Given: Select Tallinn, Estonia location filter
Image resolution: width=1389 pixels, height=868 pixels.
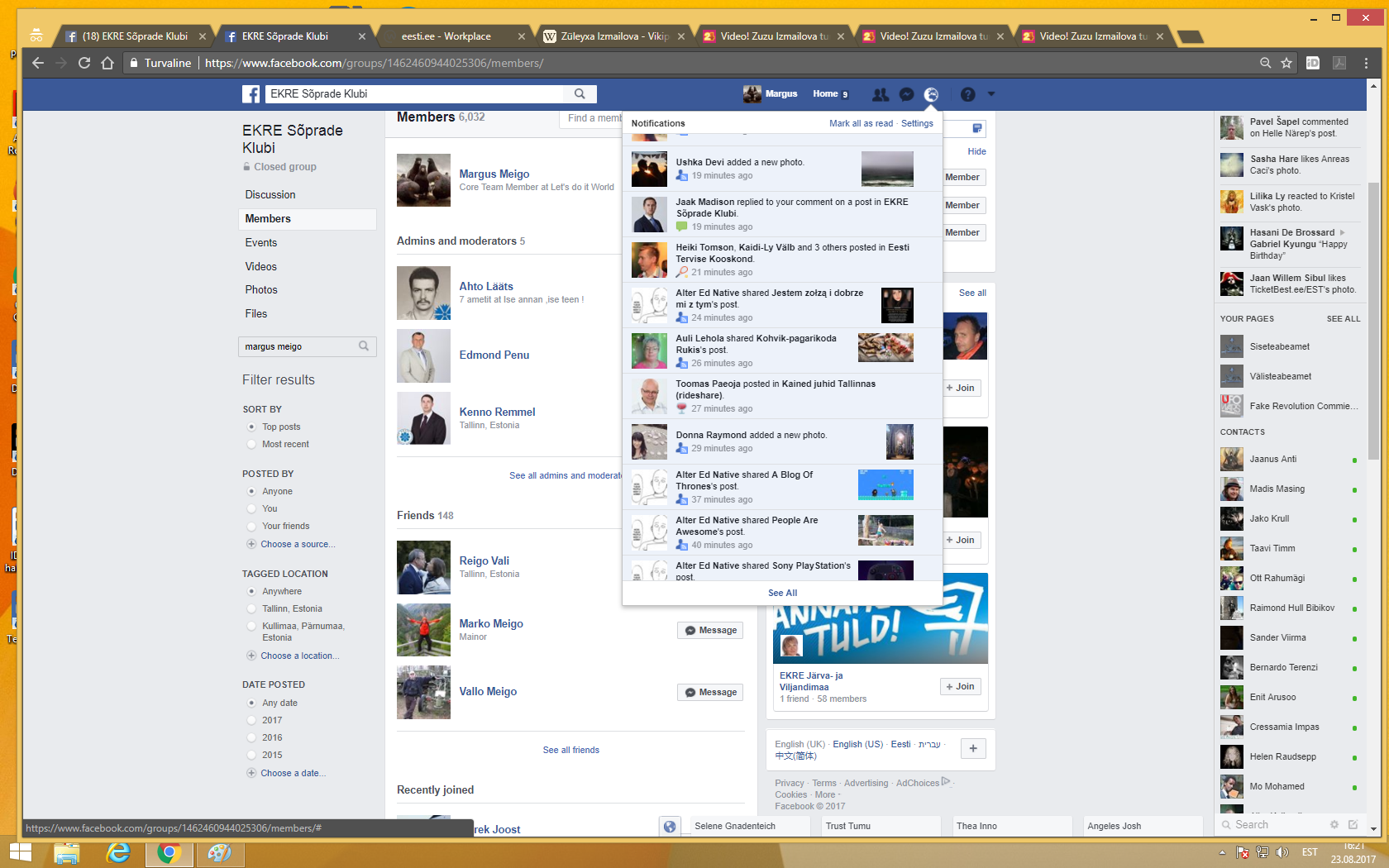Looking at the screenshot, I should click(x=251, y=608).
